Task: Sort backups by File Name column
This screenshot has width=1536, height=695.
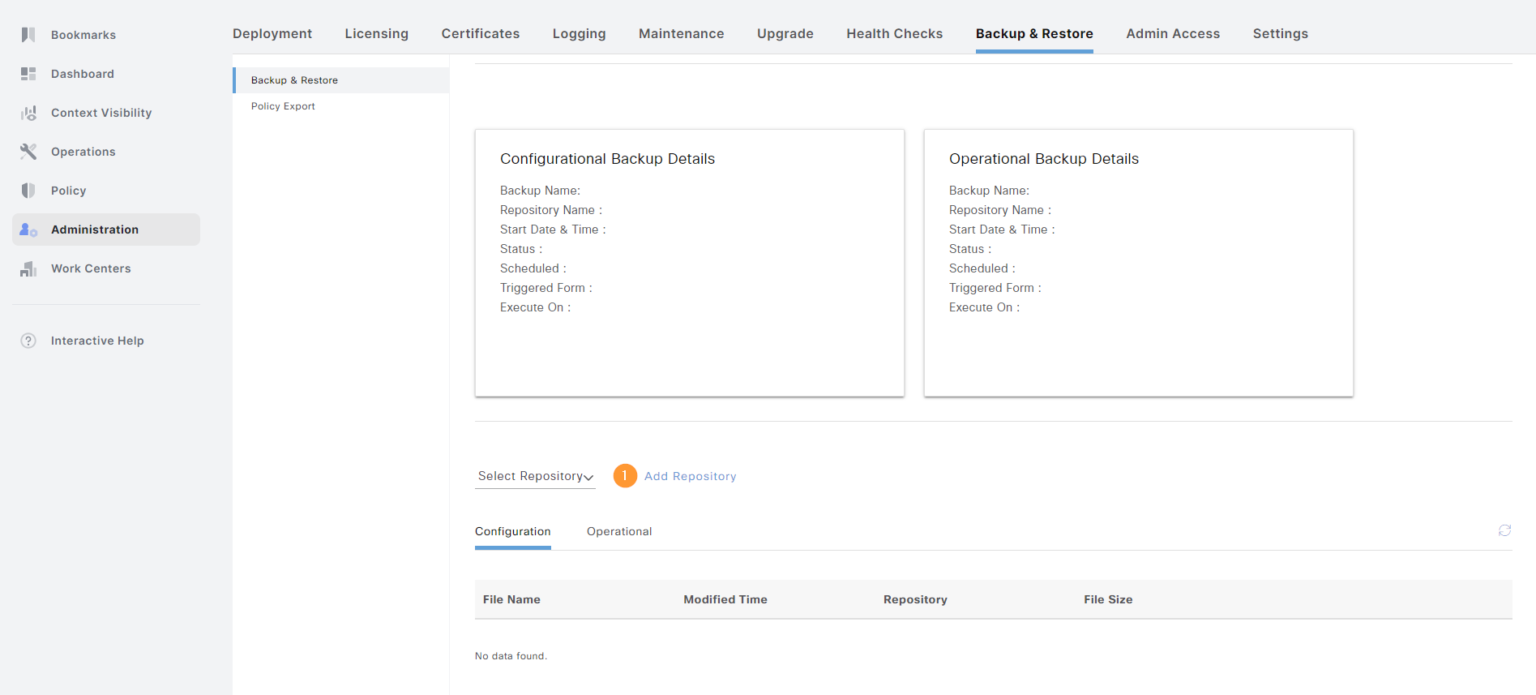Action: coord(511,599)
